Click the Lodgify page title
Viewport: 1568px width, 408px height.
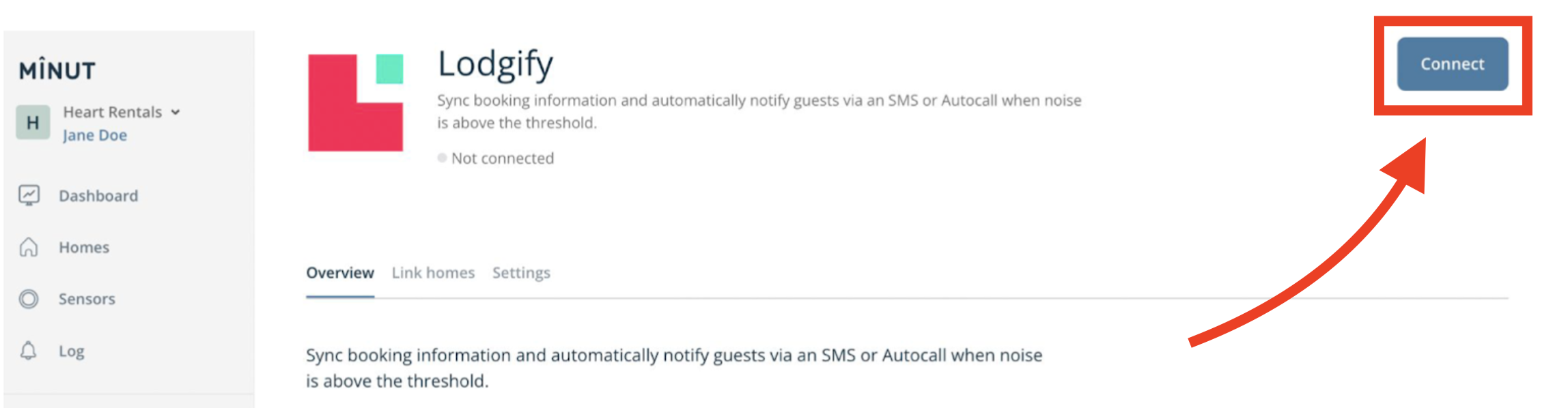pyautogui.click(x=495, y=65)
